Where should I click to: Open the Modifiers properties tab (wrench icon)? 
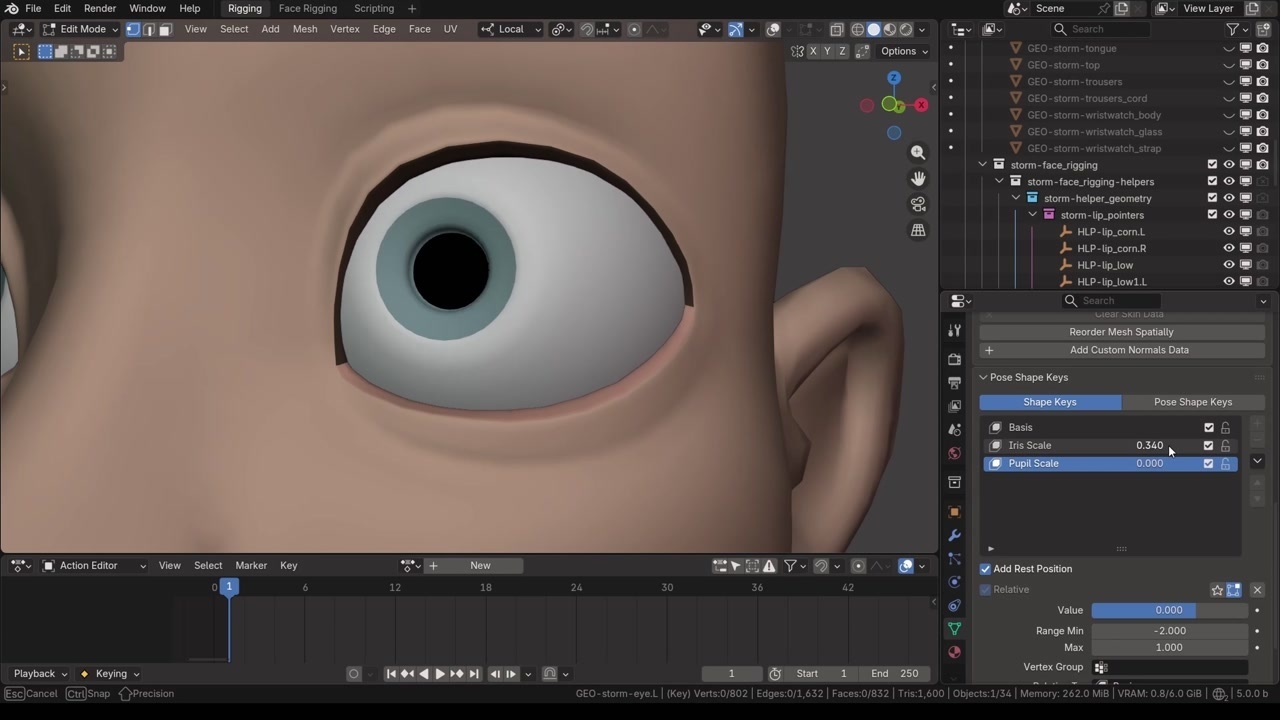[x=954, y=536]
